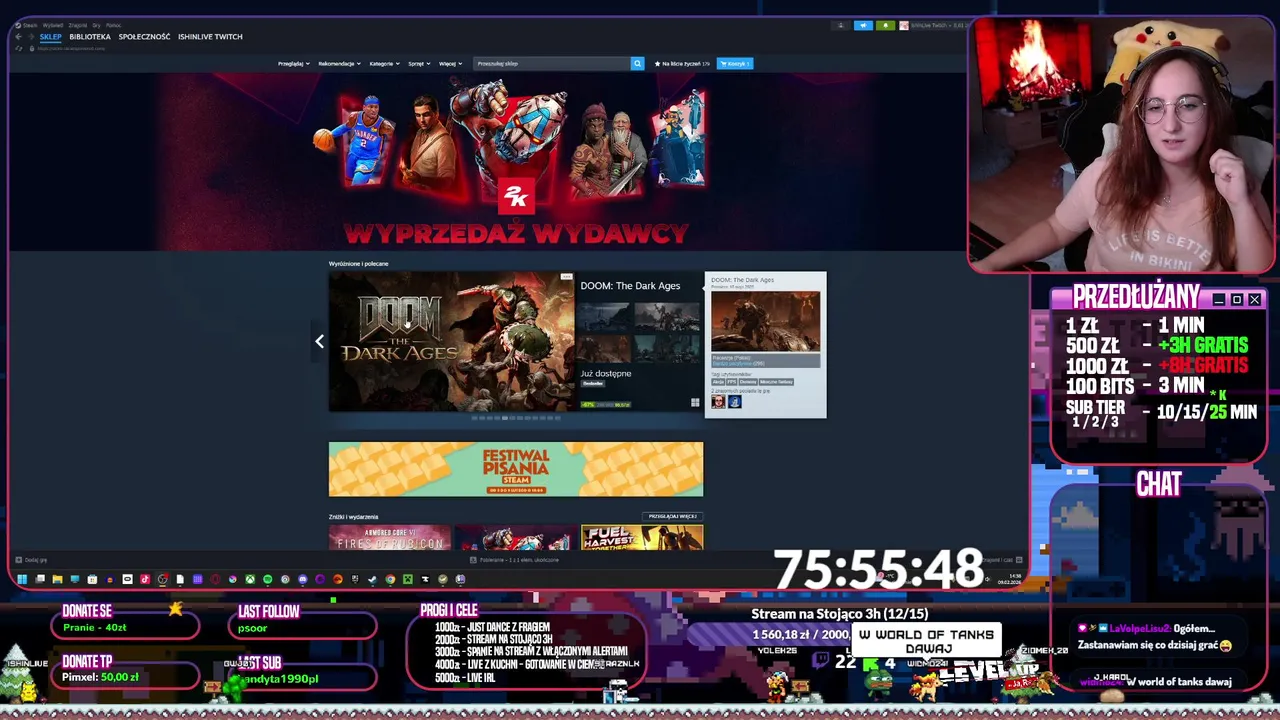Open the Steam menu in menu bar

click(30, 25)
